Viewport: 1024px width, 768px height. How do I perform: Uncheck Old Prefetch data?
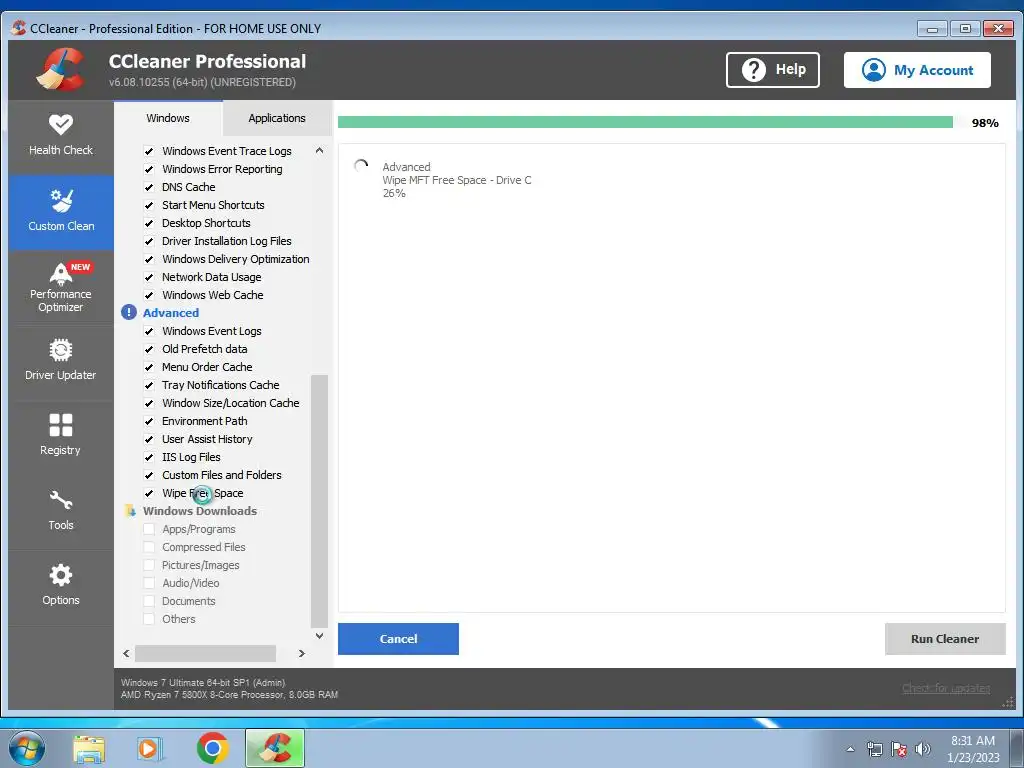click(x=149, y=349)
